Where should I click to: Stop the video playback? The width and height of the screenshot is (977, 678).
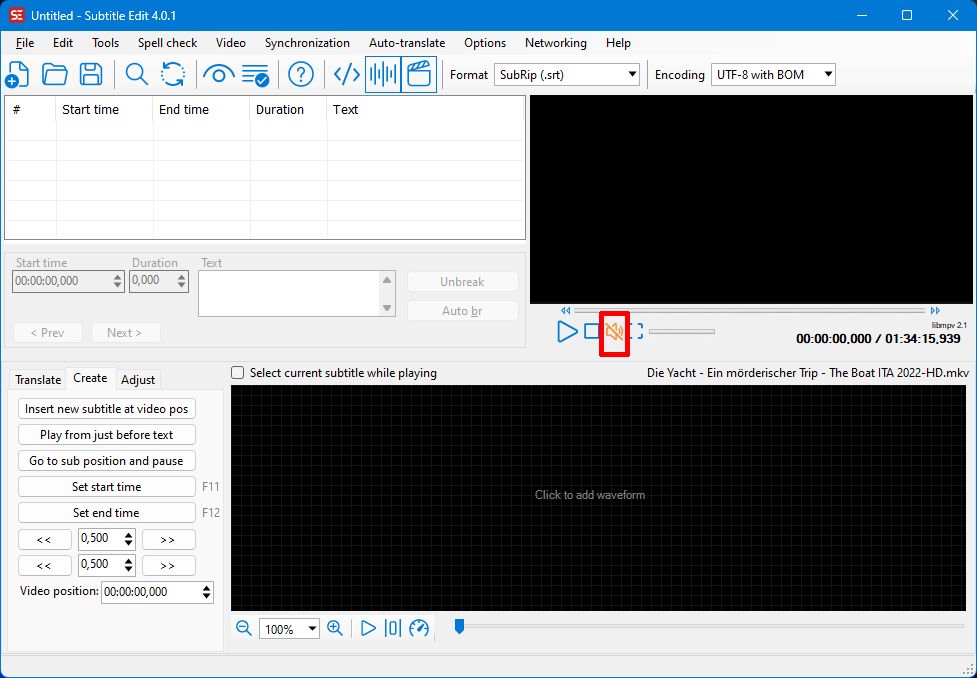pos(591,332)
